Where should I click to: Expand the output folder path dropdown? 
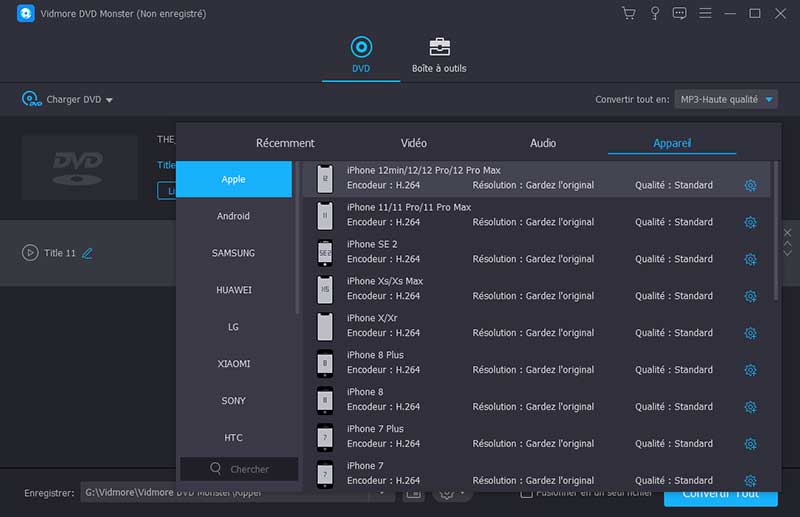(x=382, y=493)
